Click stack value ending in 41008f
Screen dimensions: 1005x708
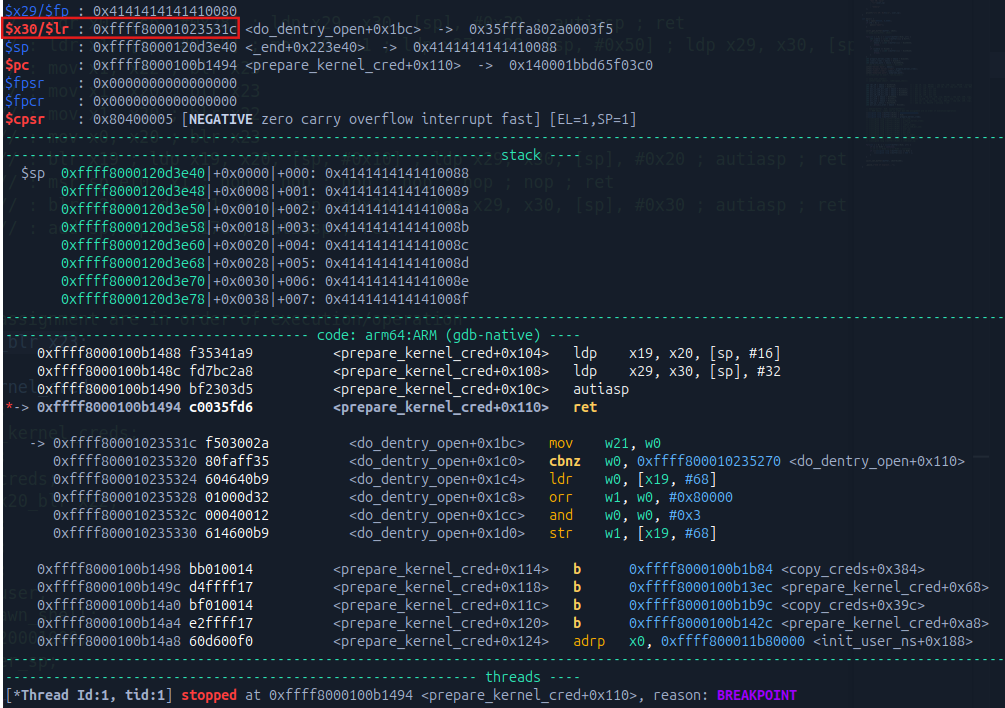(x=391, y=299)
